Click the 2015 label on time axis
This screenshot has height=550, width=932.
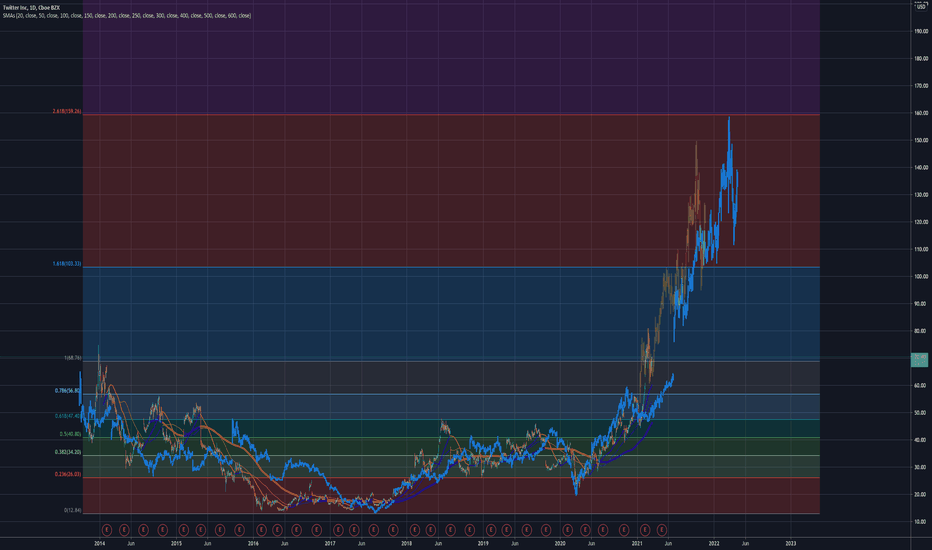point(177,543)
